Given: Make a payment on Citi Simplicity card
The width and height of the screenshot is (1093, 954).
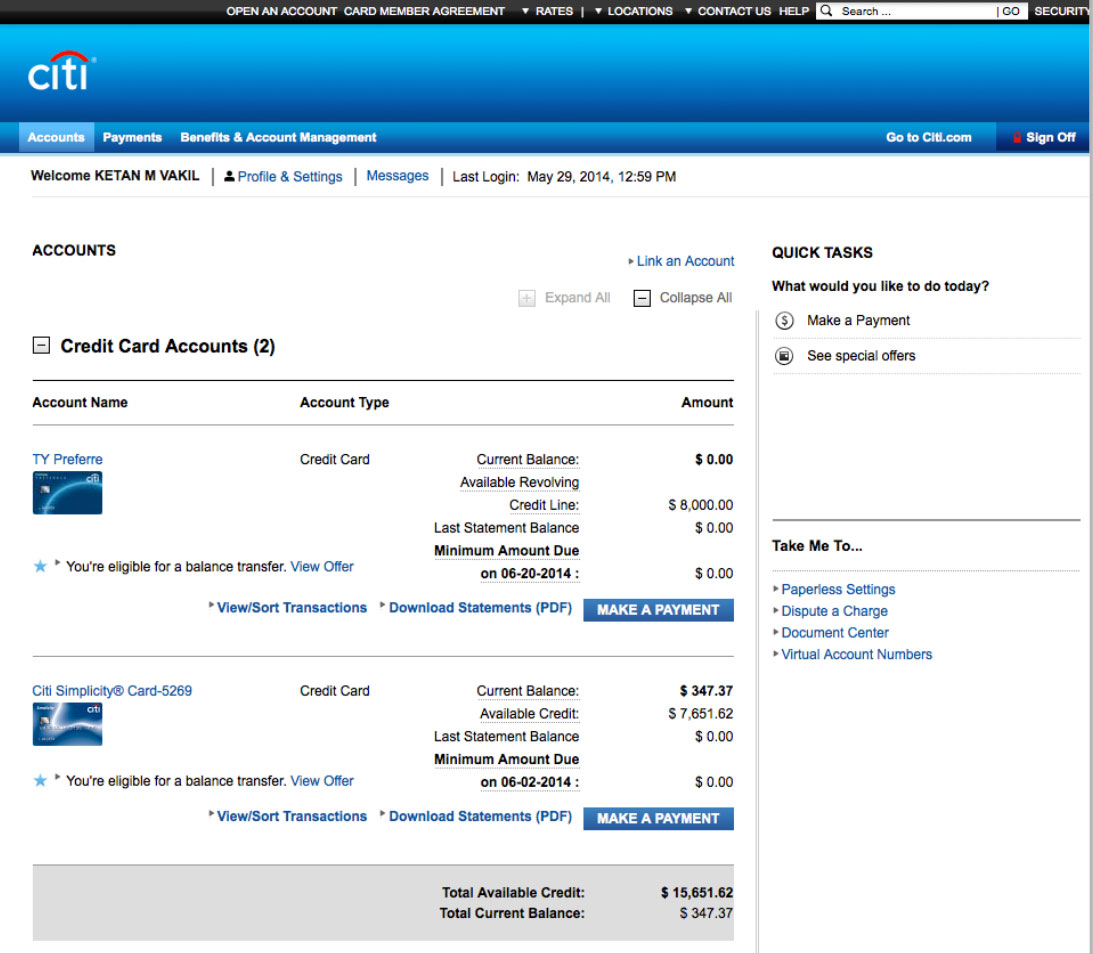Looking at the screenshot, I should [658, 818].
